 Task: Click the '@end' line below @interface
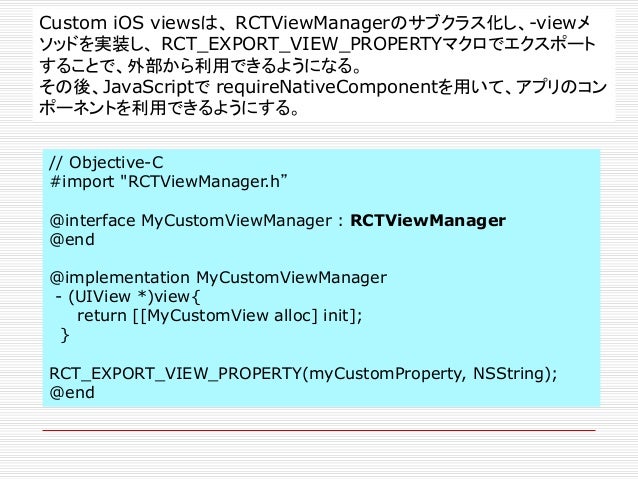72,240
